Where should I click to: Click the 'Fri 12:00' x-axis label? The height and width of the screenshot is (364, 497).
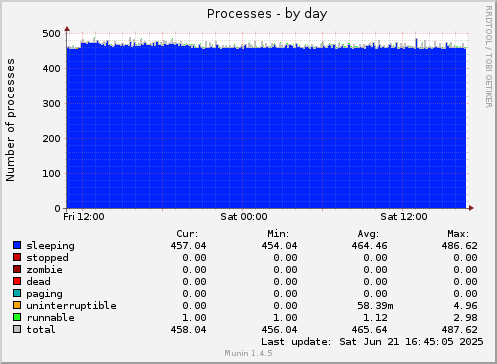(x=84, y=217)
